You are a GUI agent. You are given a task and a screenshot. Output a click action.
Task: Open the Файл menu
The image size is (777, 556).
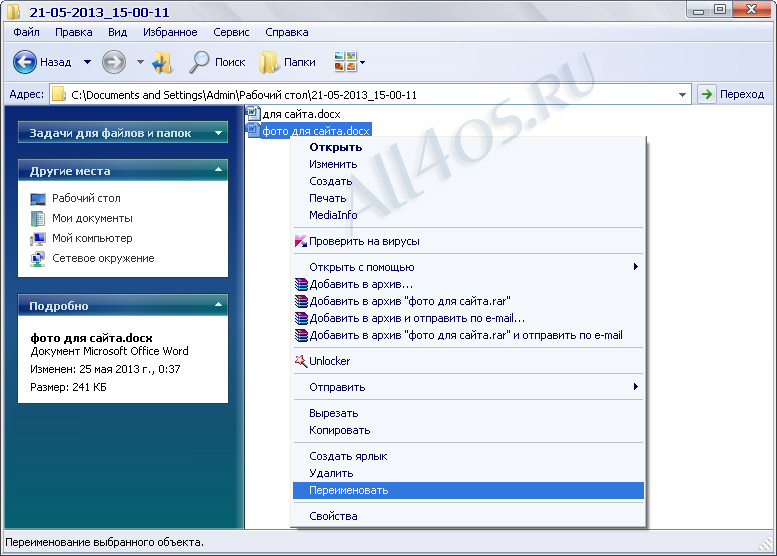click(26, 32)
